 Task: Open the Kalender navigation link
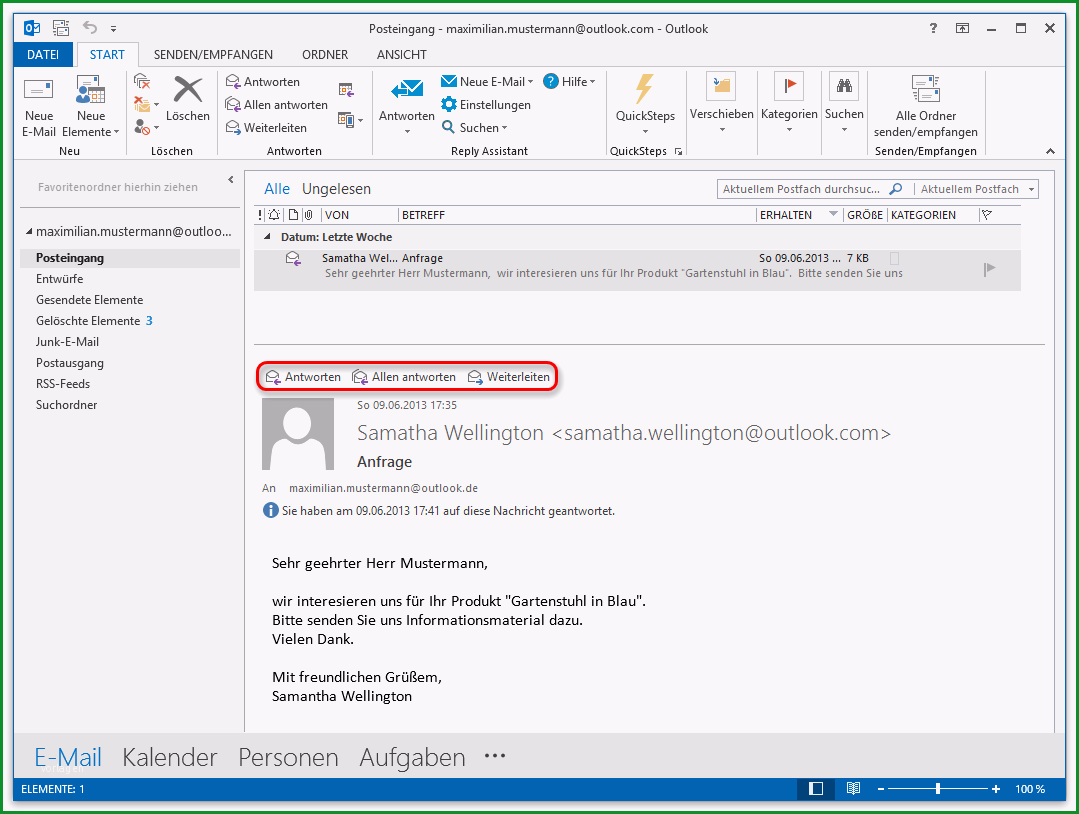pos(169,757)
